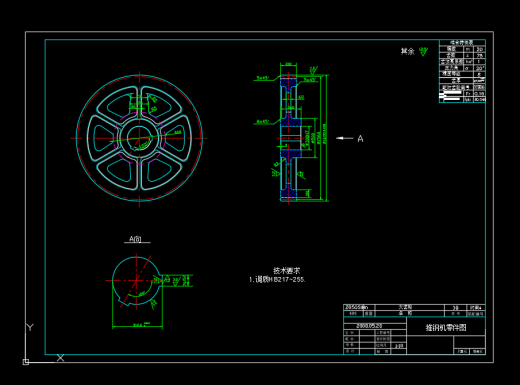Click the green surface roughness symbol beside 其余
520x385 pixels.
423,52
